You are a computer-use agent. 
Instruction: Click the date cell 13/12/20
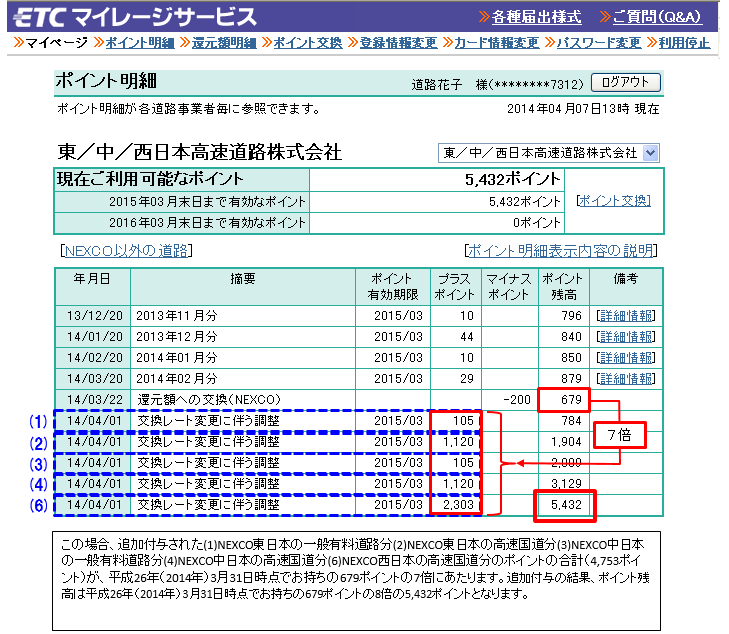(93, 316)
